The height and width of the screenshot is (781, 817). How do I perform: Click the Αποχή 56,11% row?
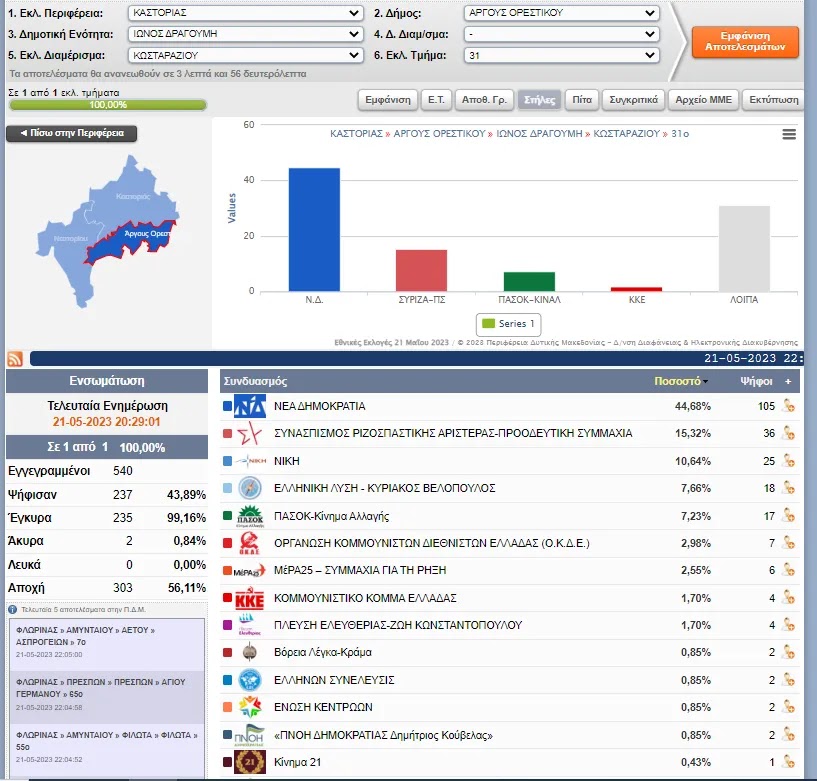(107, 588)
